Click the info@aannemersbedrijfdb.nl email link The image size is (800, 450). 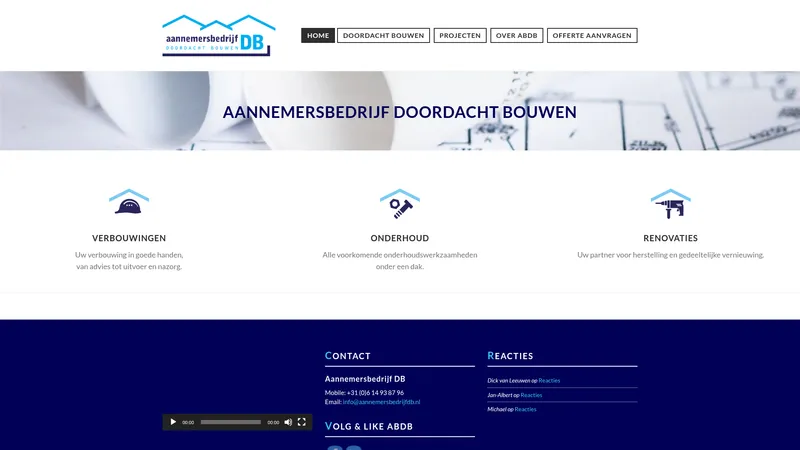pyautogui.click(x=381, y=402)
